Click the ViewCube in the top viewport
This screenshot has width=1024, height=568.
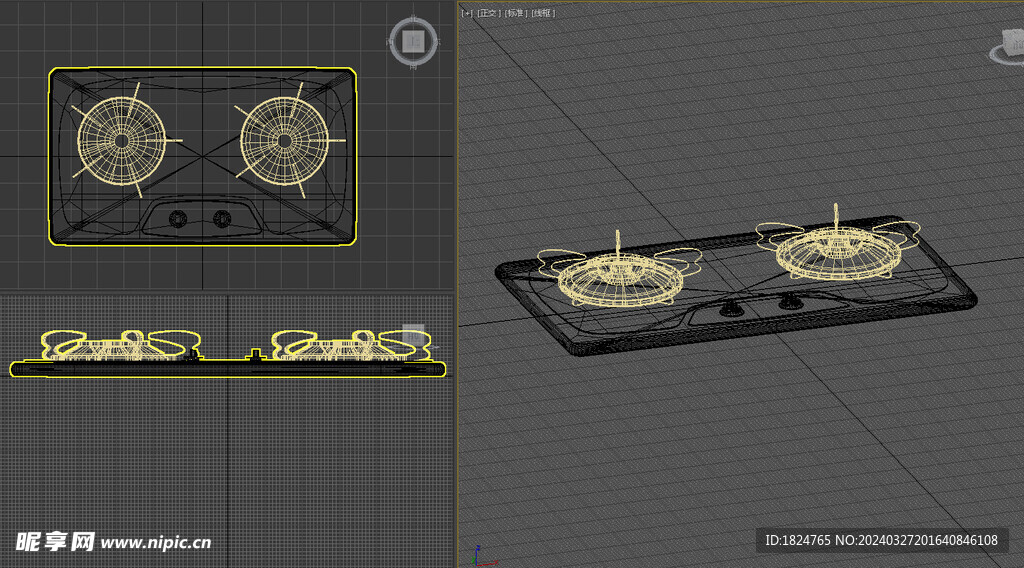(413, 41)
